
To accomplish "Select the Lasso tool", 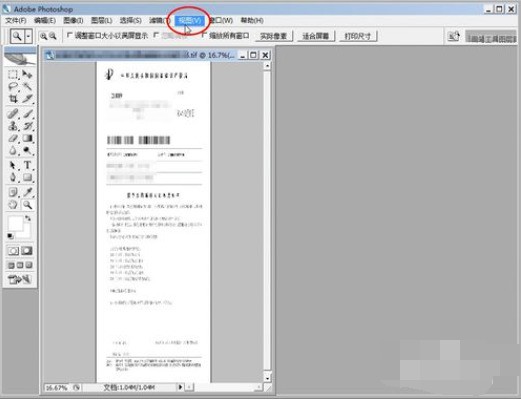I will tap(13, 87).
